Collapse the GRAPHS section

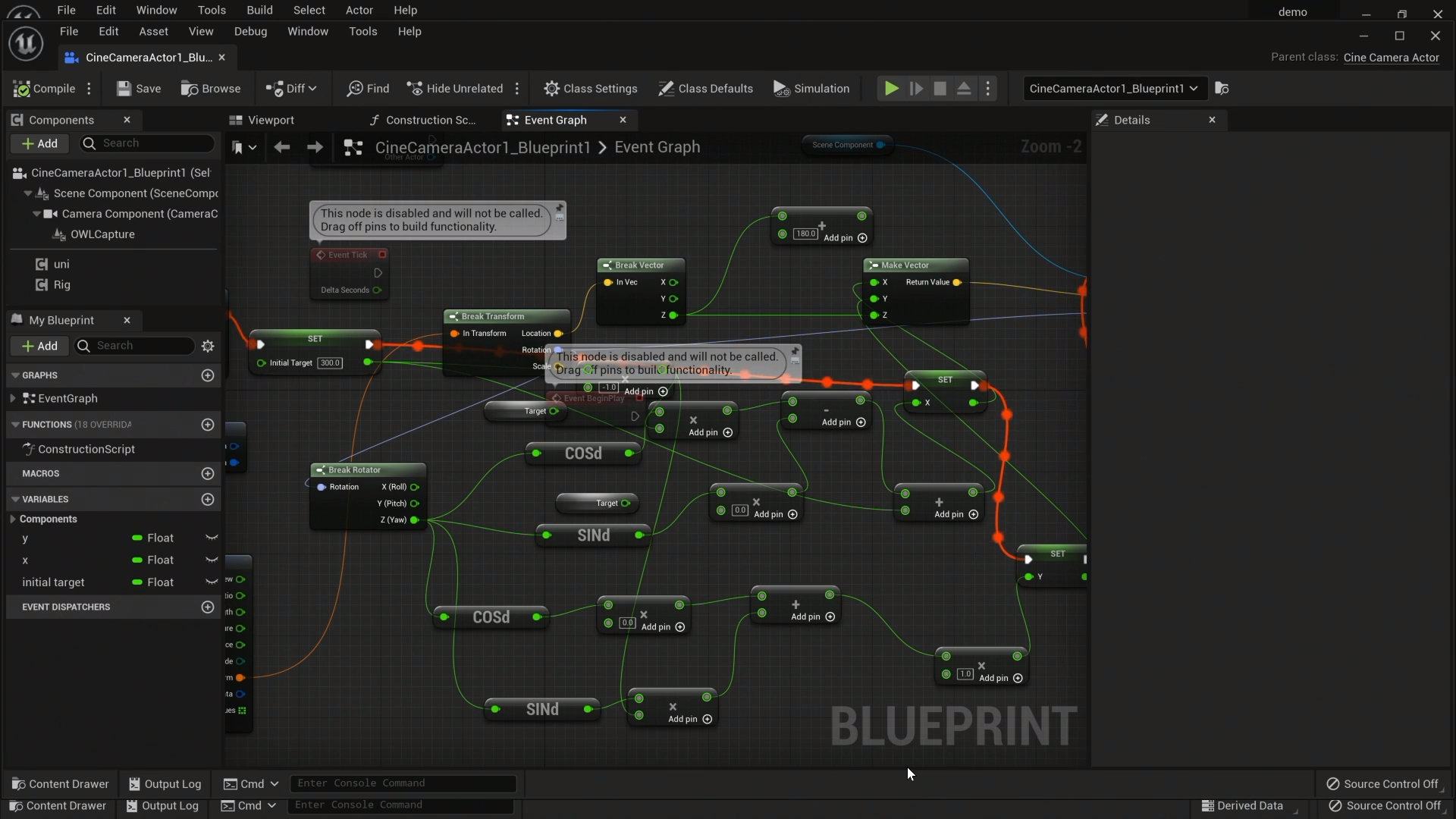15,375
